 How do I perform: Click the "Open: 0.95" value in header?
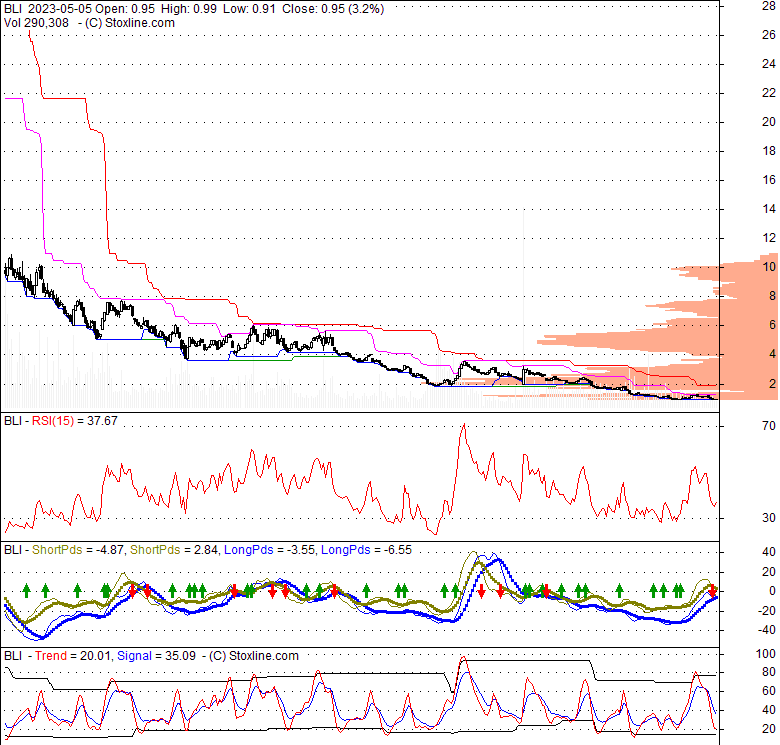click(125, 9)
